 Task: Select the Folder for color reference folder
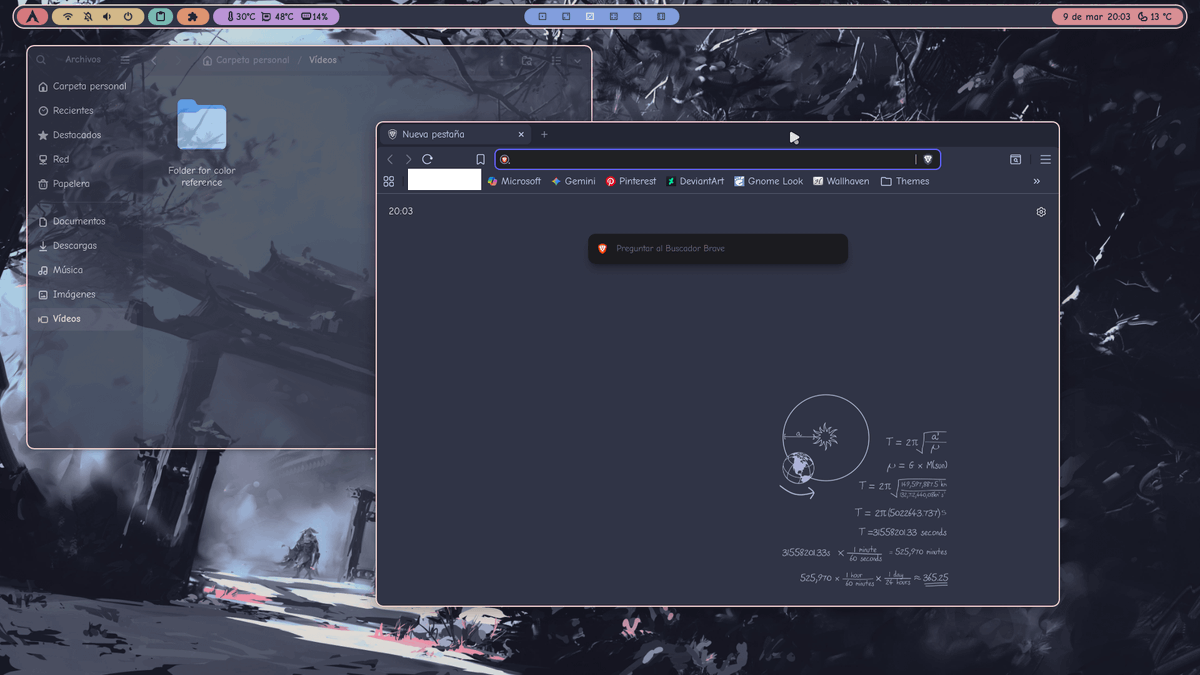[x=202, y=143]
